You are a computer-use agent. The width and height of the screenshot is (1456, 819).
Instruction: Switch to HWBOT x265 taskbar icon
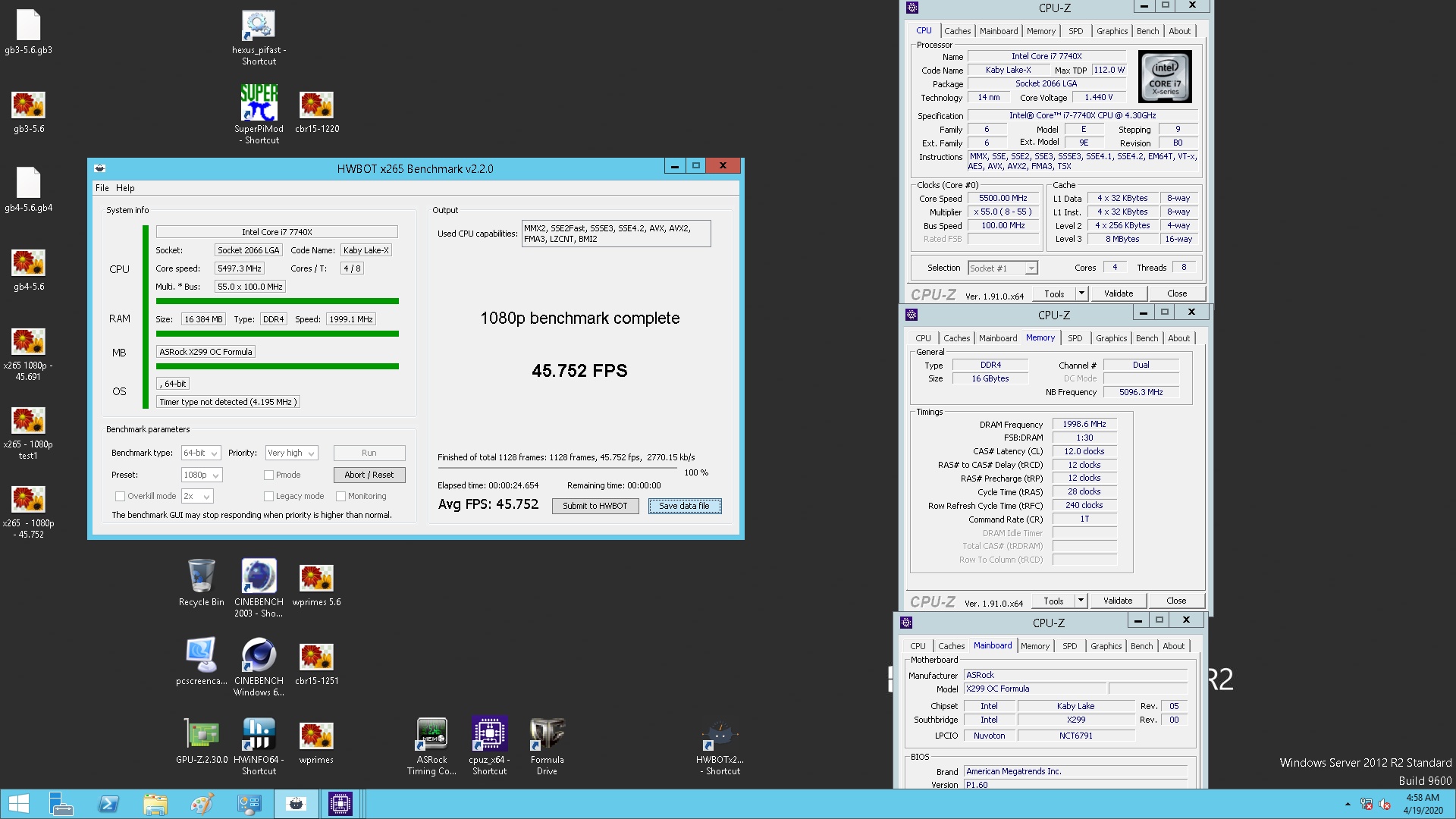(x=296, y=804)
